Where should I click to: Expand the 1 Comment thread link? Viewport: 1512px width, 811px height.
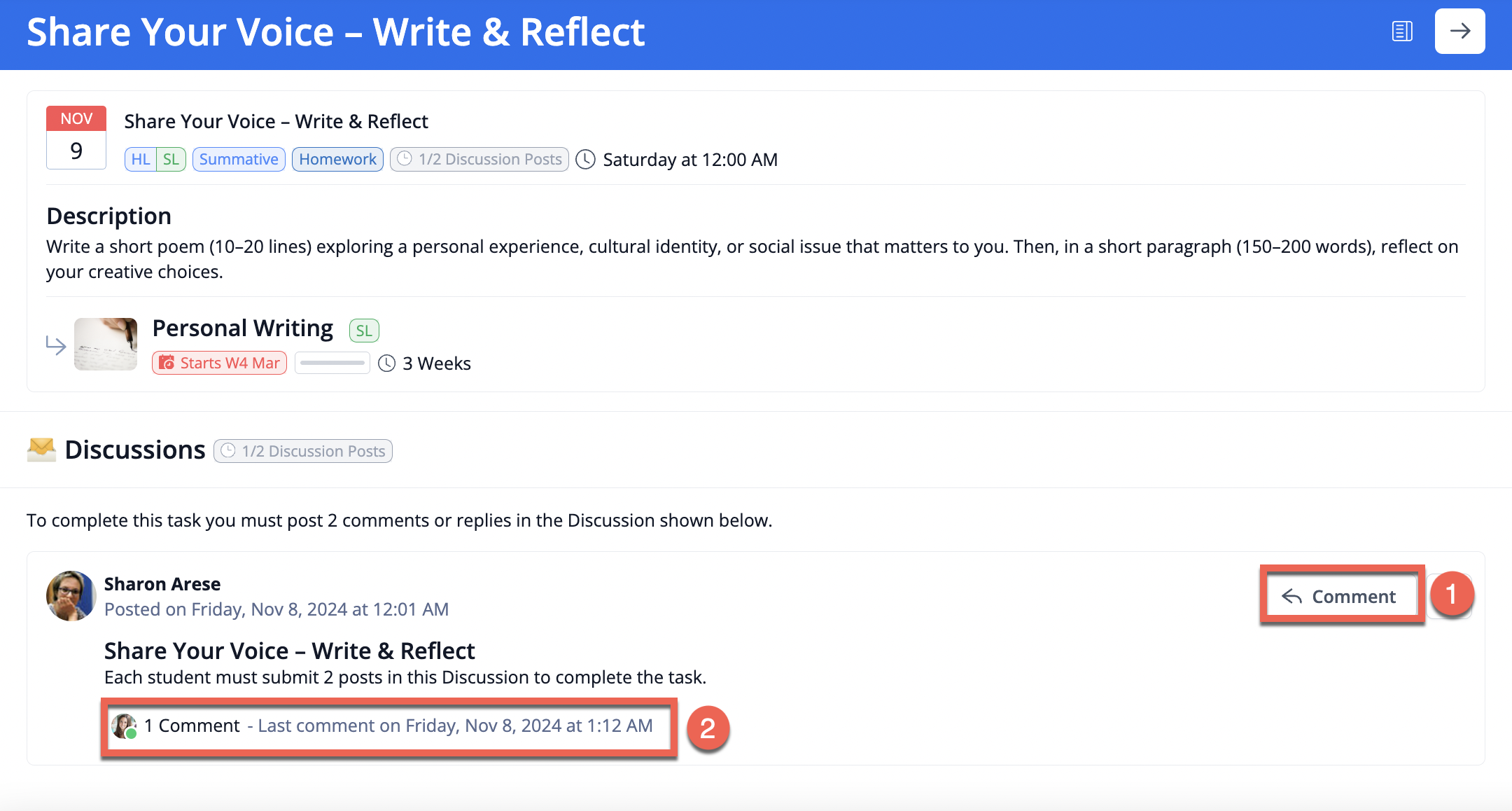pyautogui.click(x=192, y=726)
